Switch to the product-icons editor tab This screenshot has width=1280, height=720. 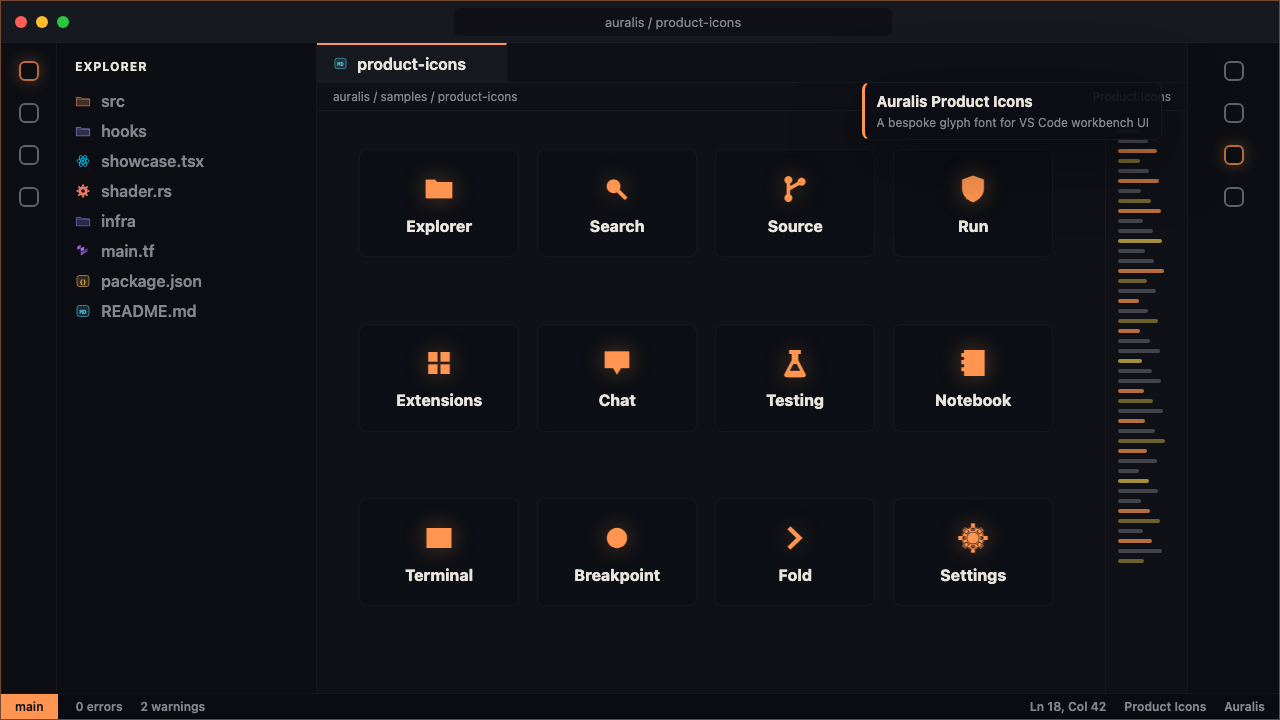coord(411,64)
